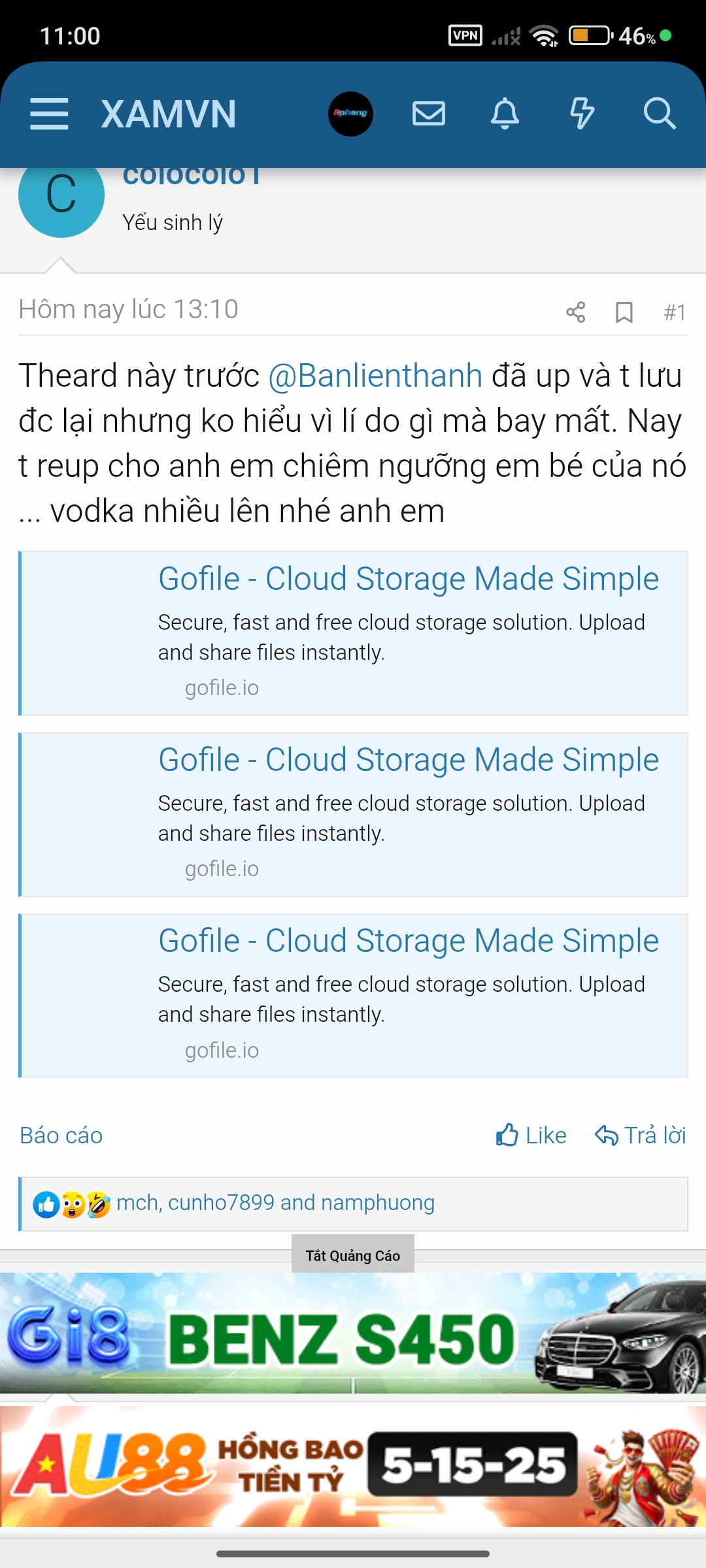
Task: Open the Gi8 Benz S450 banner ad
Action: click(x=353, y=1333)
